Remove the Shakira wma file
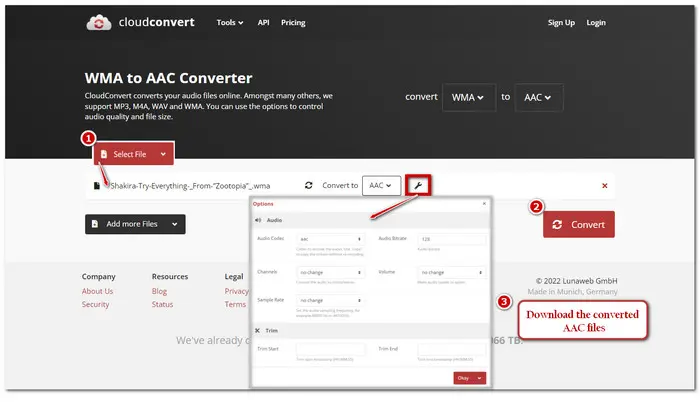 point(604,186)
